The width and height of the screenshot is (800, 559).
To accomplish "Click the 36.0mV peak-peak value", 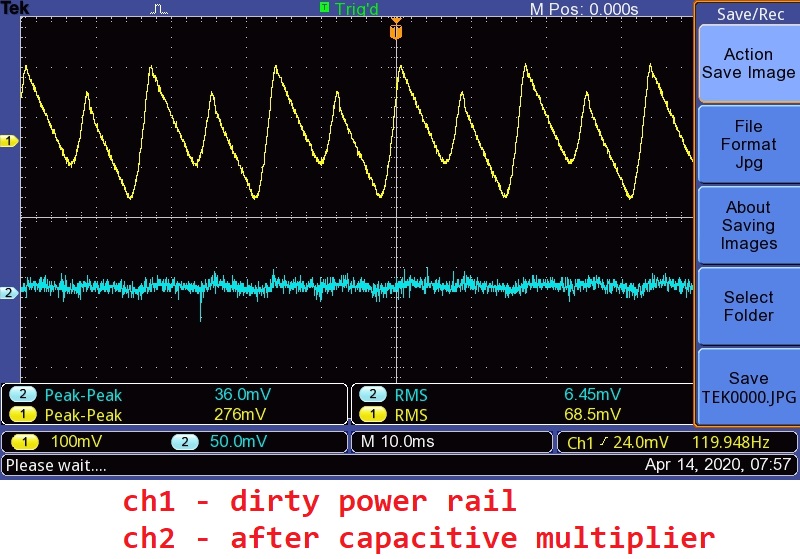I will coord(242,394).
